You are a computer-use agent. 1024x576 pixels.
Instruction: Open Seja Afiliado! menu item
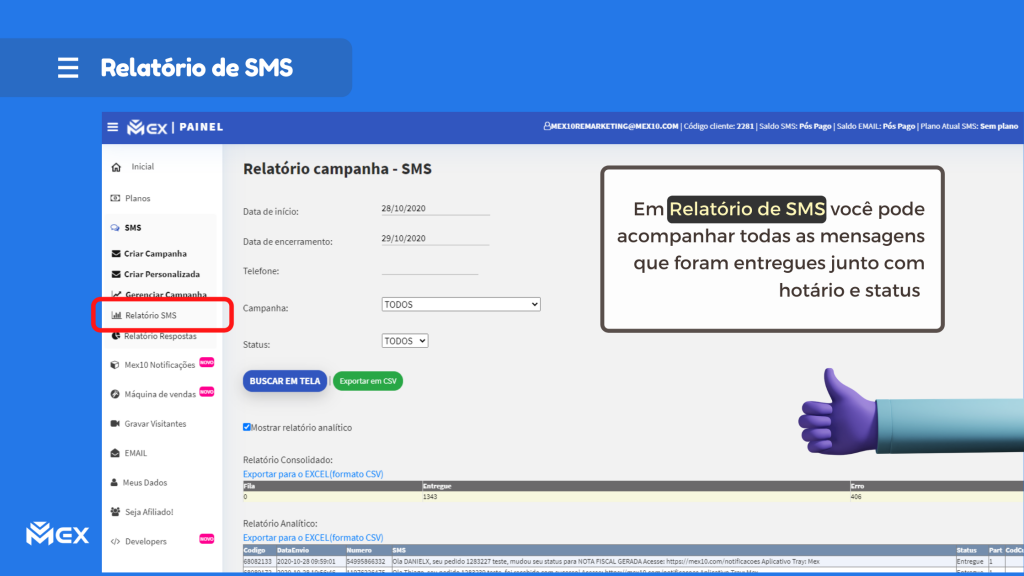click(150, 512)
